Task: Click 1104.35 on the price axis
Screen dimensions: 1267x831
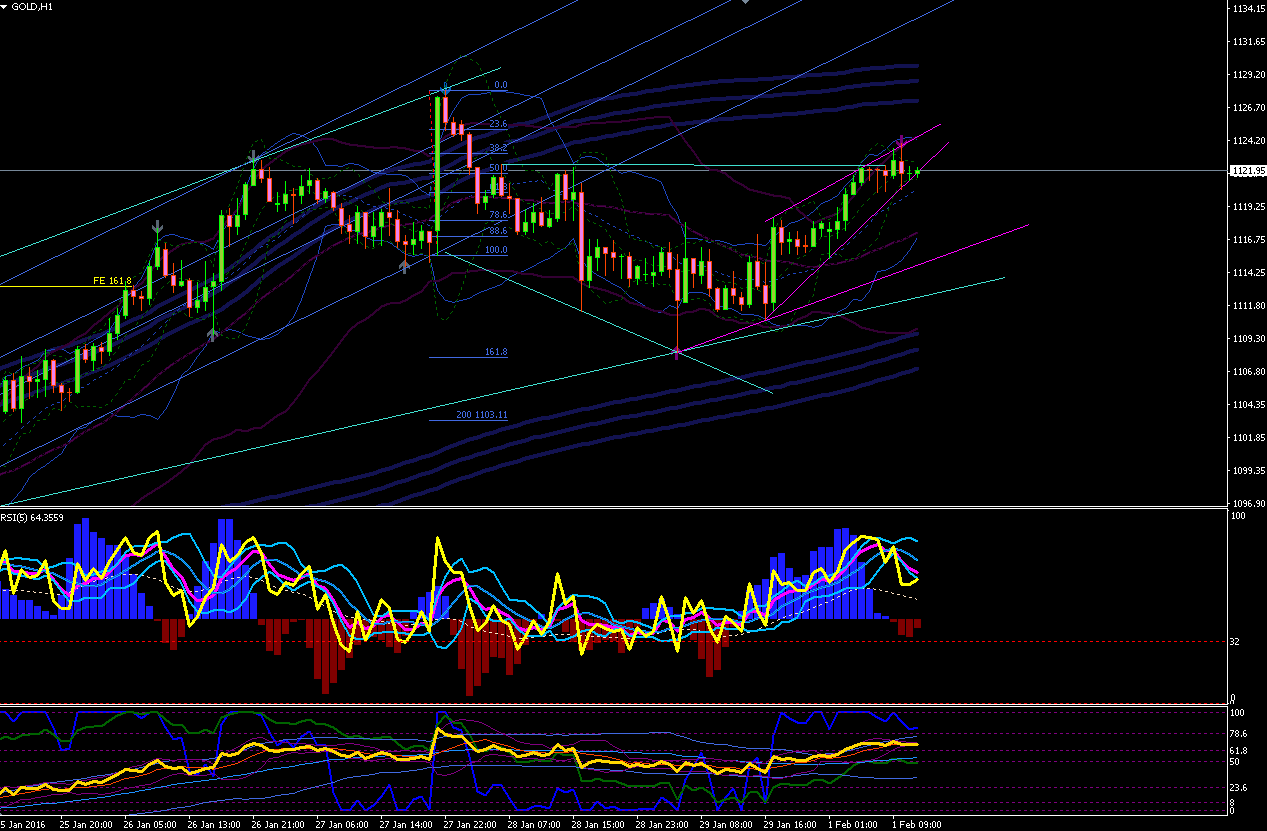Action: pyautogui.click(x=1247, y=404)
